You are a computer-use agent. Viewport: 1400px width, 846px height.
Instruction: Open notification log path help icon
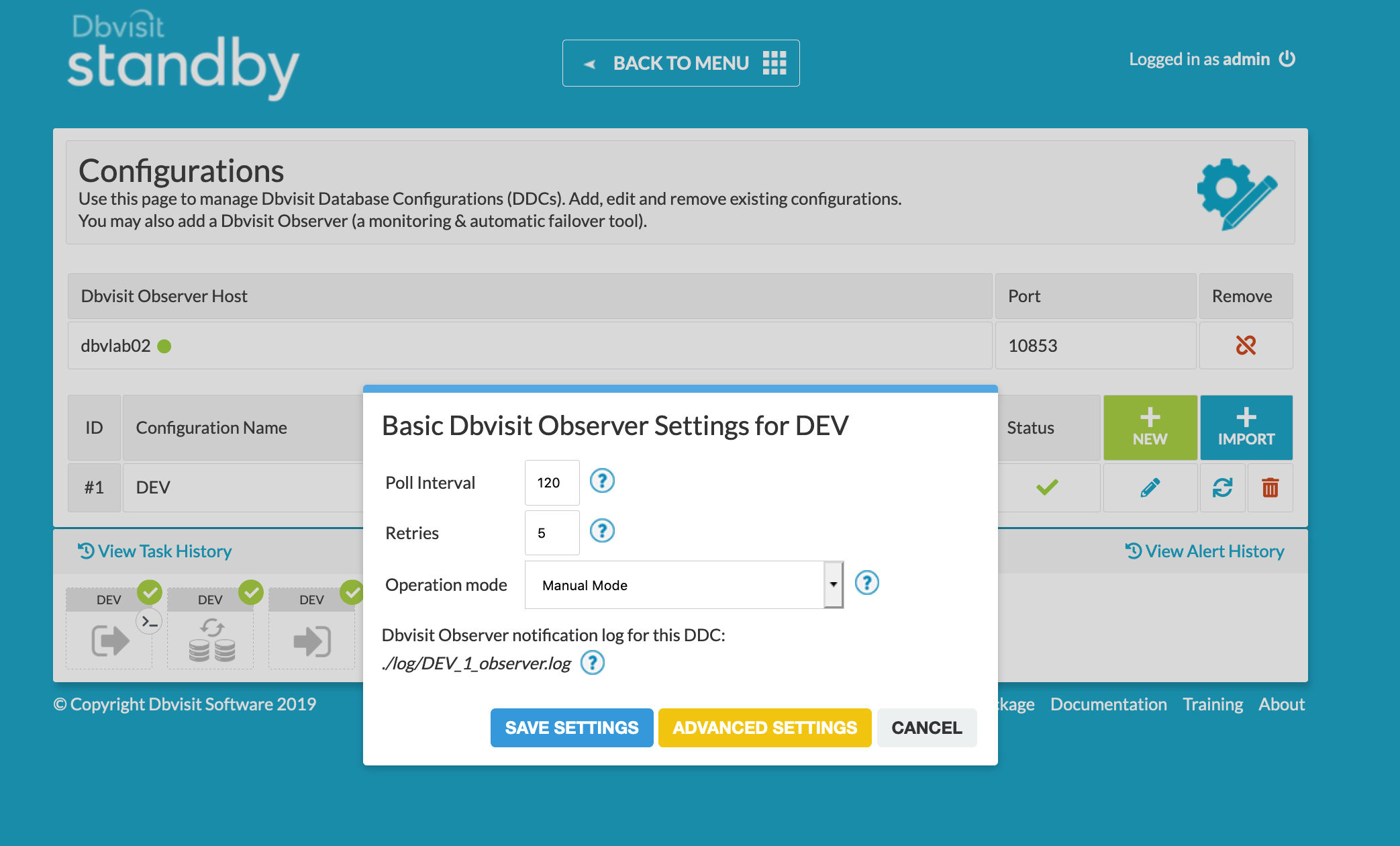click(592, 663)
